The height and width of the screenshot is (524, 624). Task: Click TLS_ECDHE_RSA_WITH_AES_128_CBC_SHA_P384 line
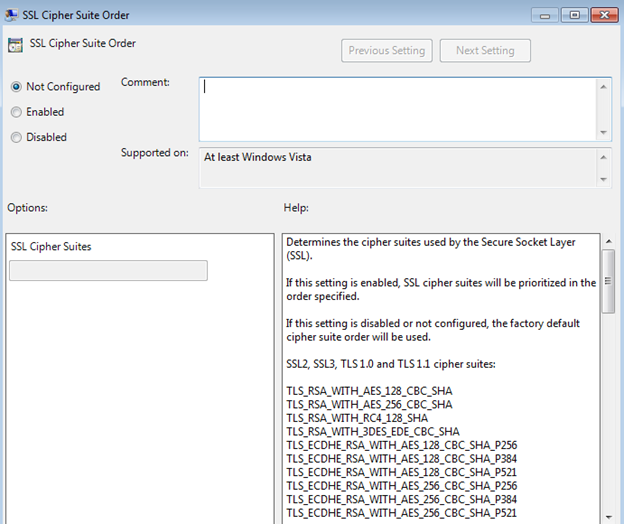point(402,459)
